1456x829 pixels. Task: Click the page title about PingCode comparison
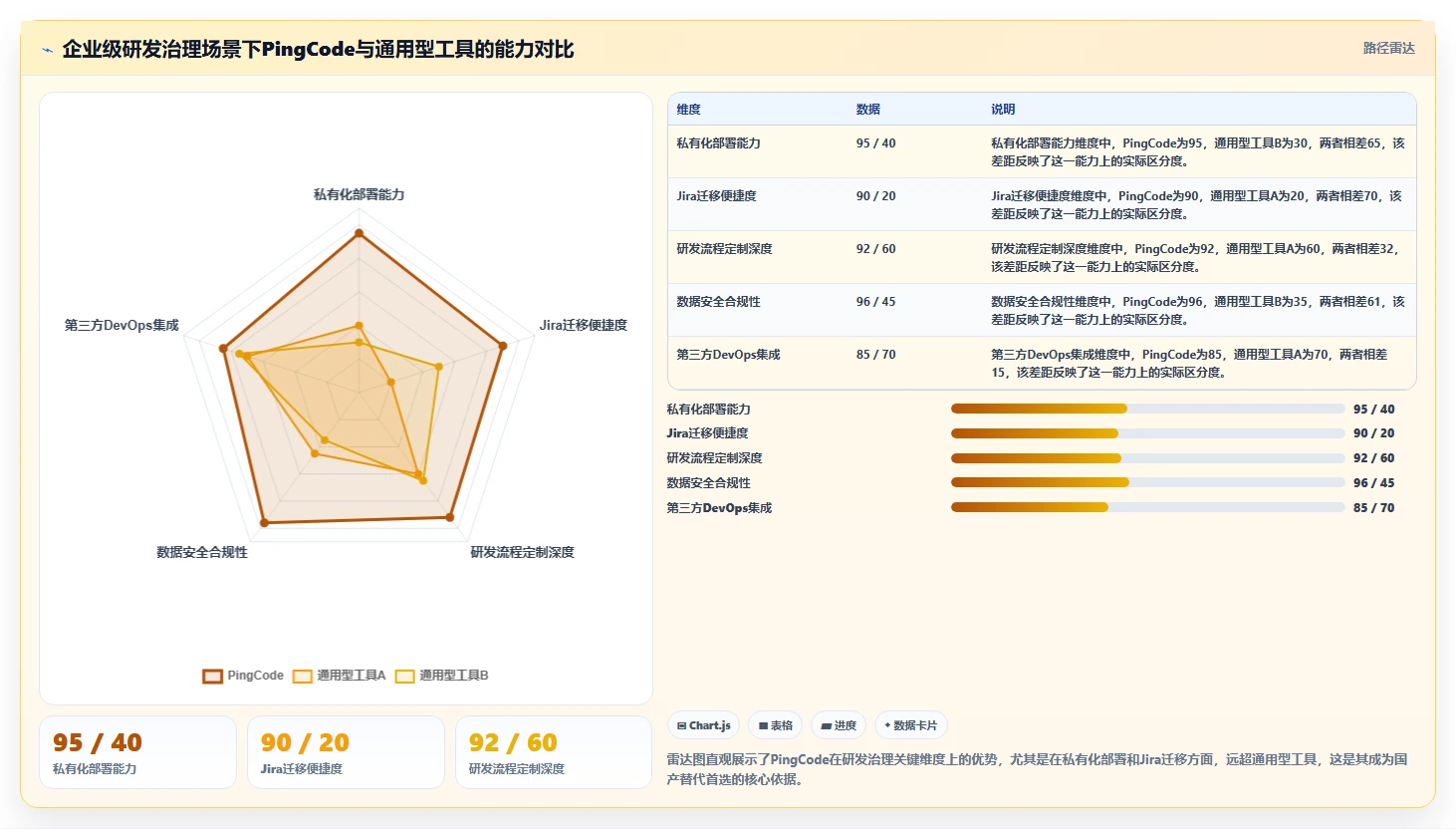click(318, 50)
